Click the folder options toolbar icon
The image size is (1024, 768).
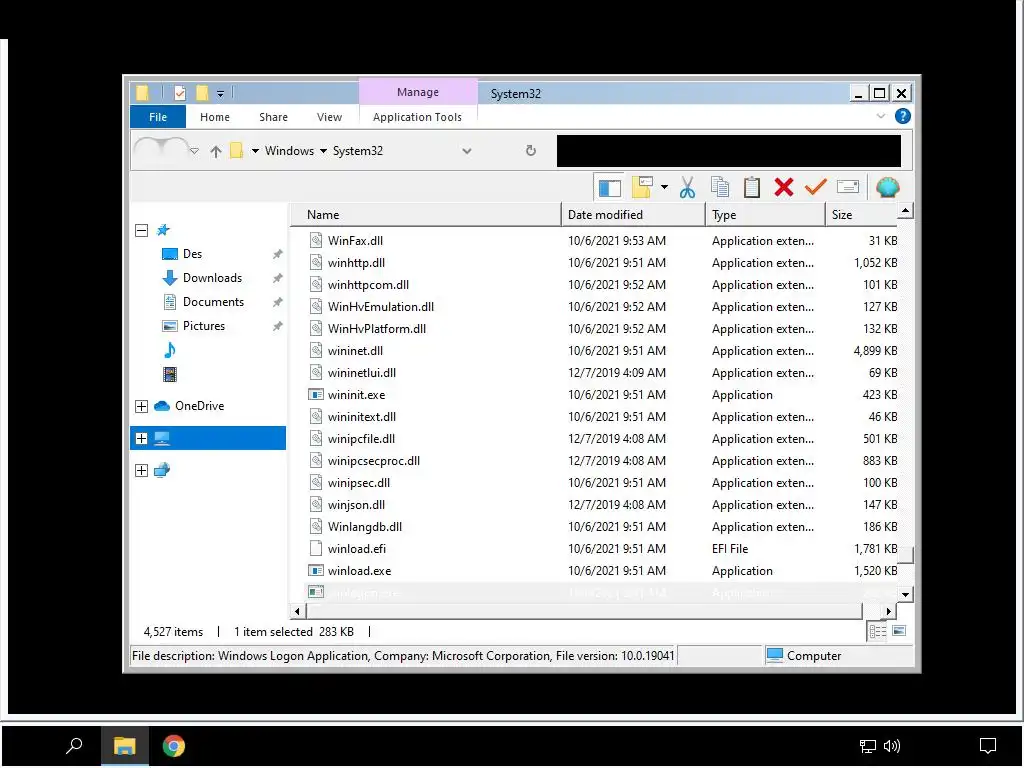coord(642,187)
